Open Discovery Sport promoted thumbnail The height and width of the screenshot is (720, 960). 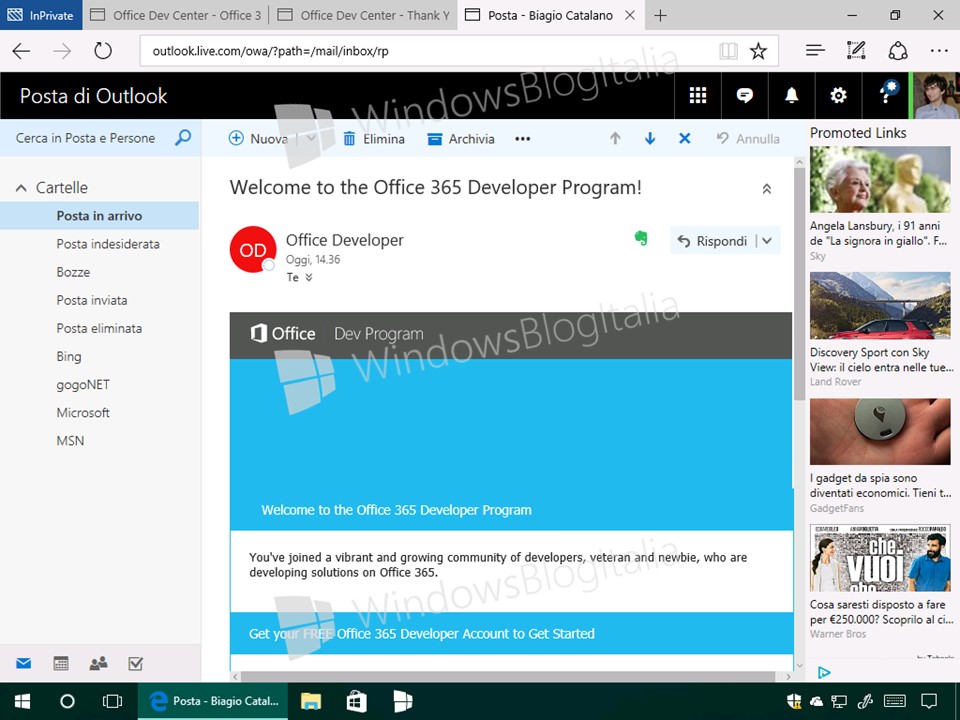pos(880,306)
